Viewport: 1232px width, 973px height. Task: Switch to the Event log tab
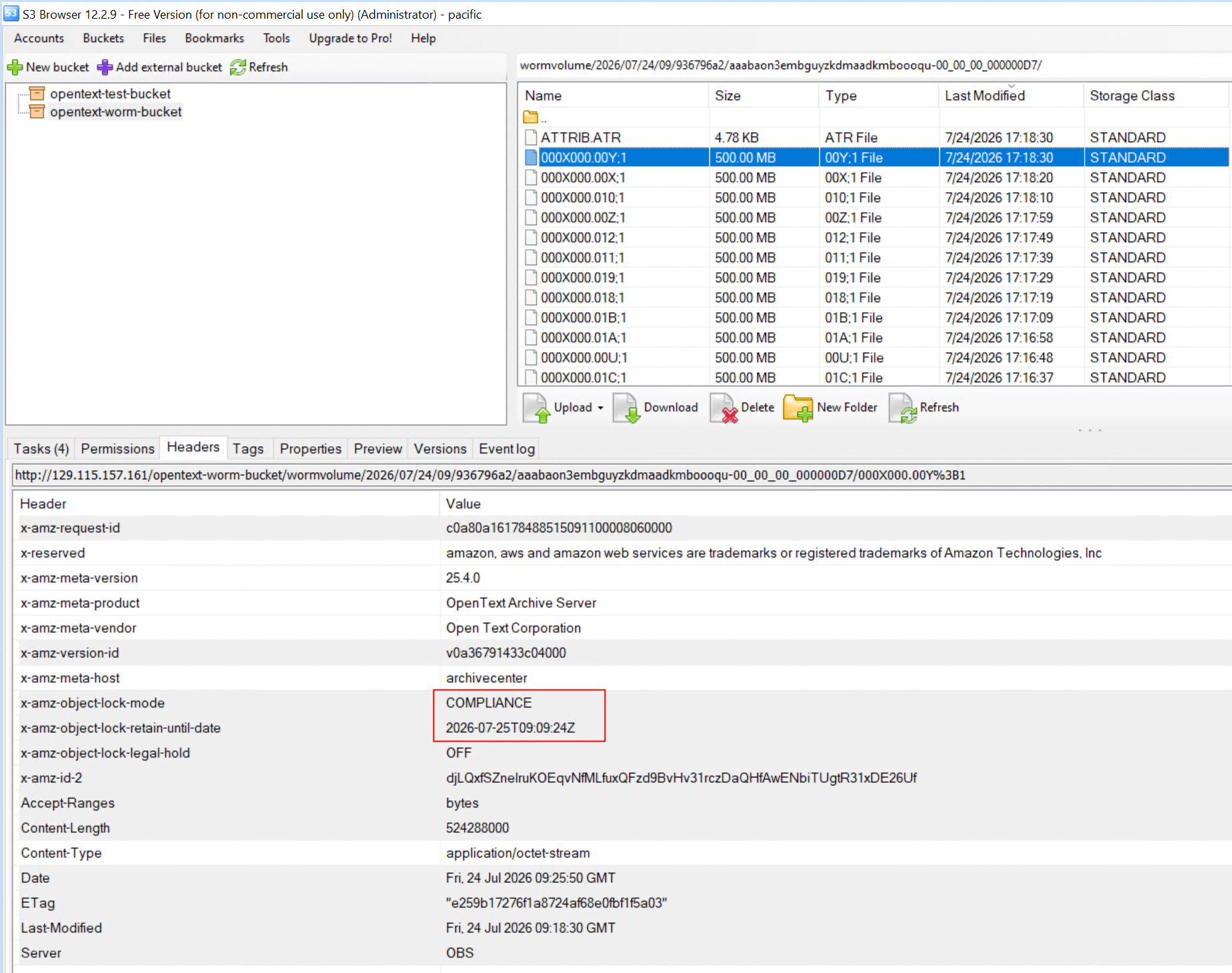click(x=507, y=449)
